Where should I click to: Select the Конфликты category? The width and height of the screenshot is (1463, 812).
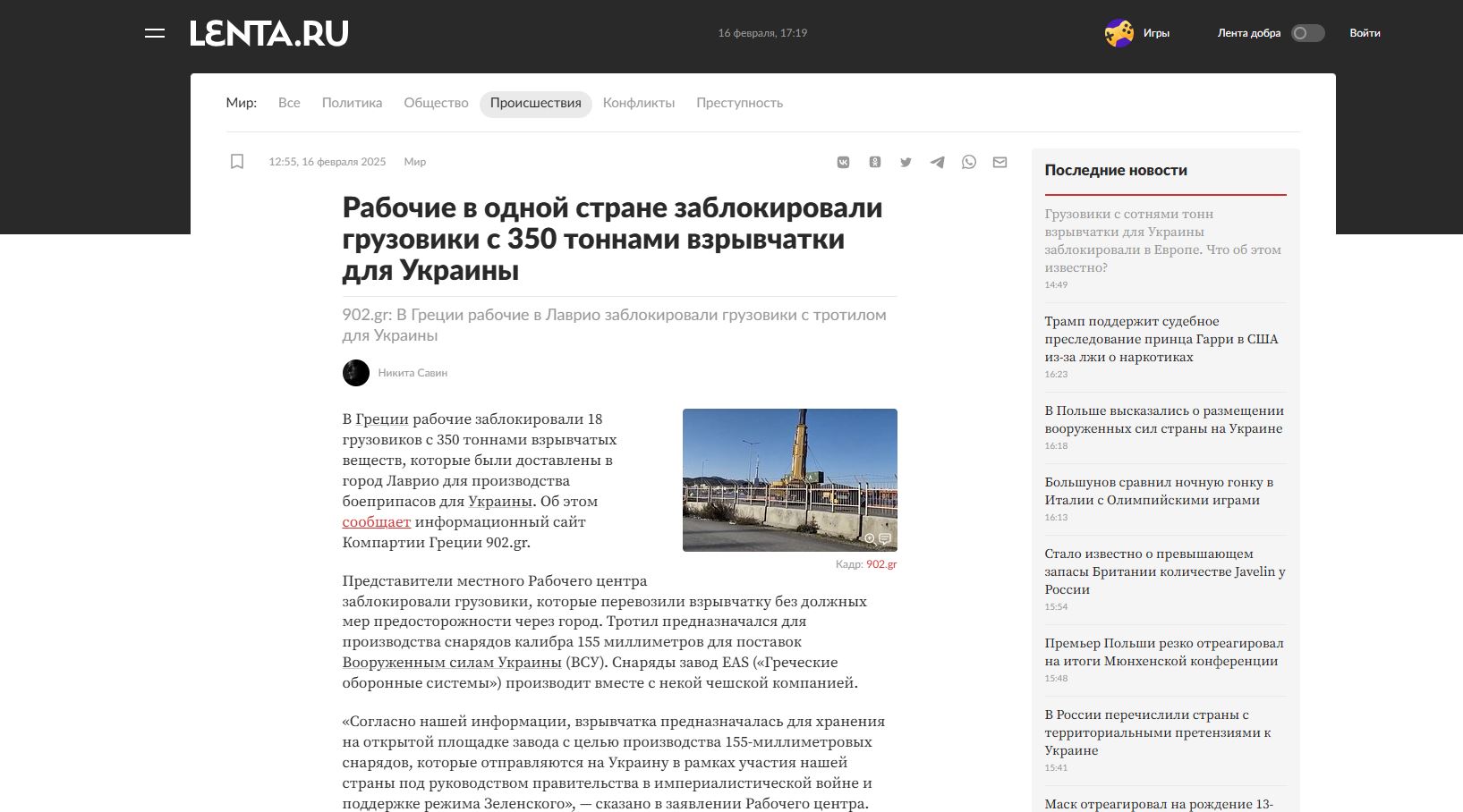(x=638, y=103)
